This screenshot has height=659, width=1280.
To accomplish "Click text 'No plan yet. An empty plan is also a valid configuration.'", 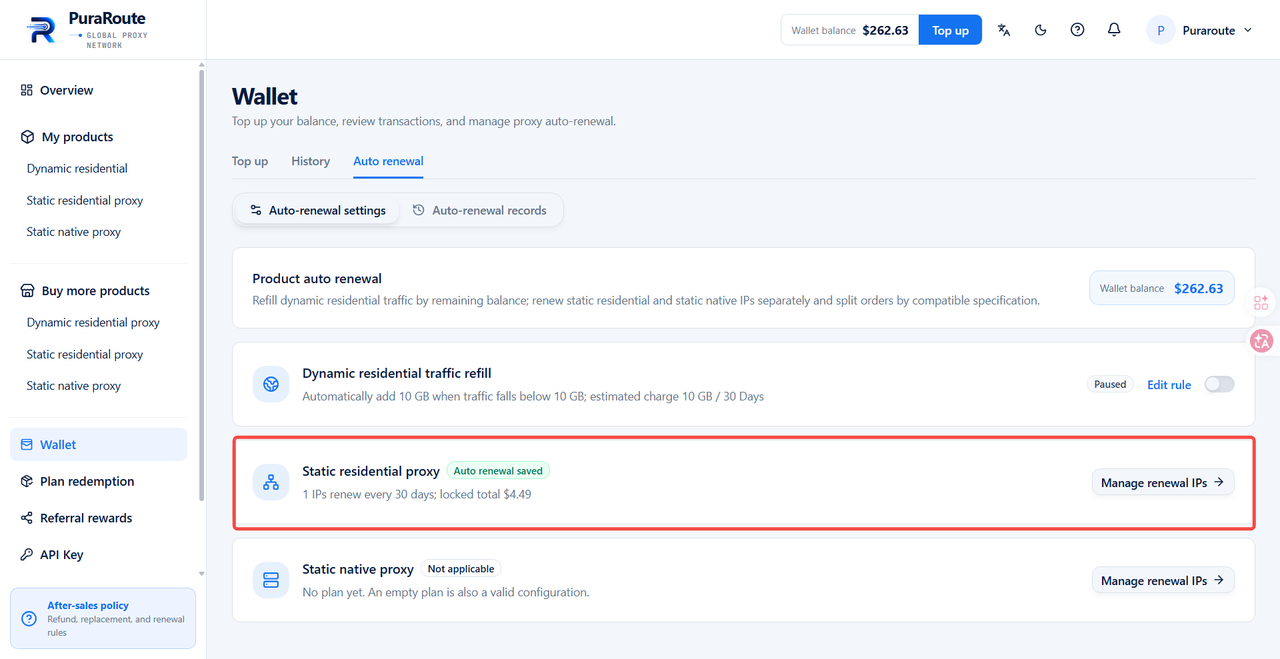I will (x=446, y=592).
